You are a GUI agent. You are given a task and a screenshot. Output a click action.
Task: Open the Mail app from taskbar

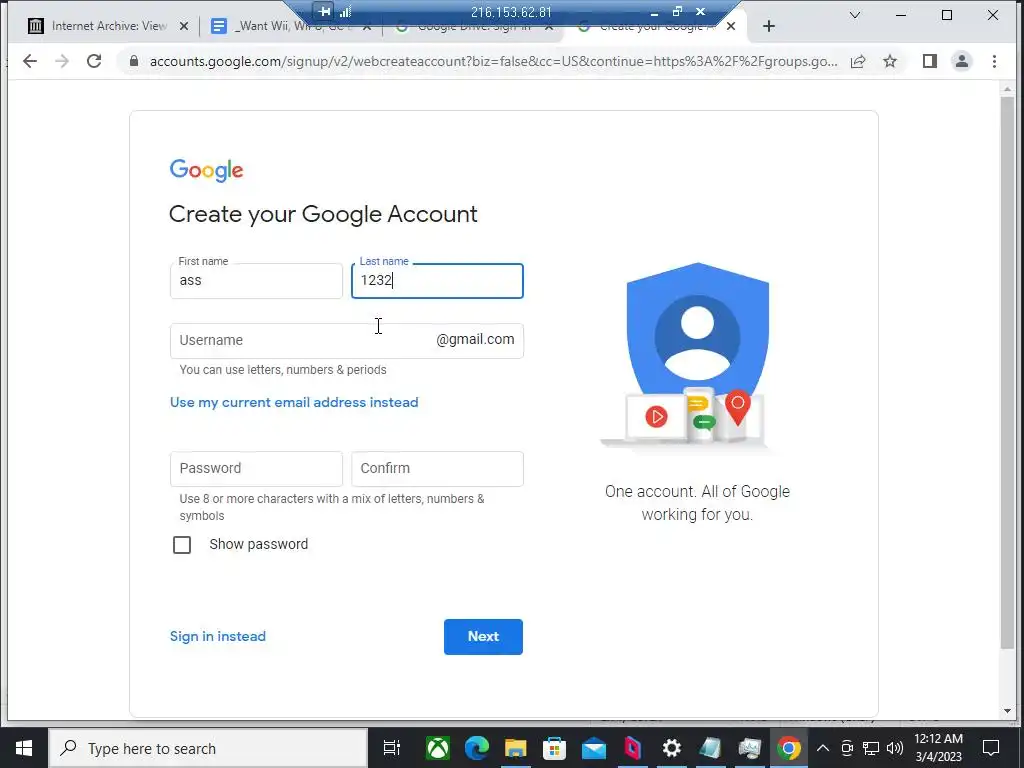click(594, 748)
